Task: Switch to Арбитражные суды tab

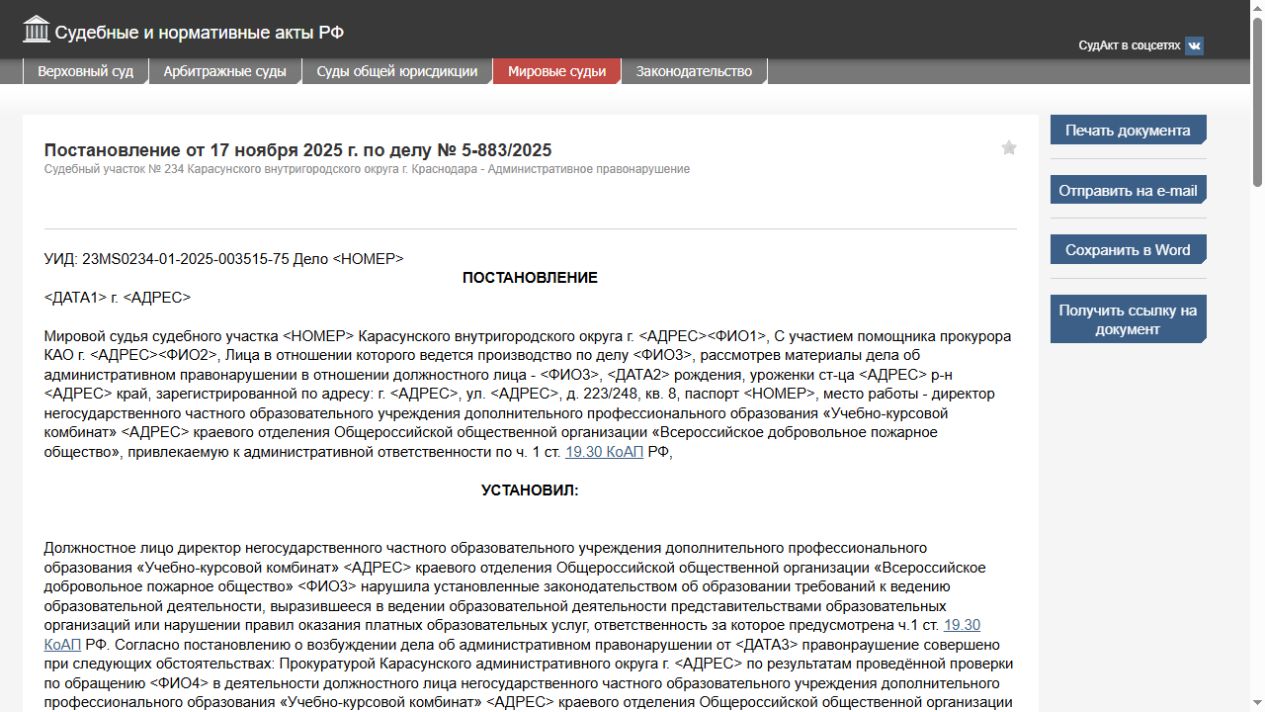Action: pyautogui.click(x=225, y=71)
